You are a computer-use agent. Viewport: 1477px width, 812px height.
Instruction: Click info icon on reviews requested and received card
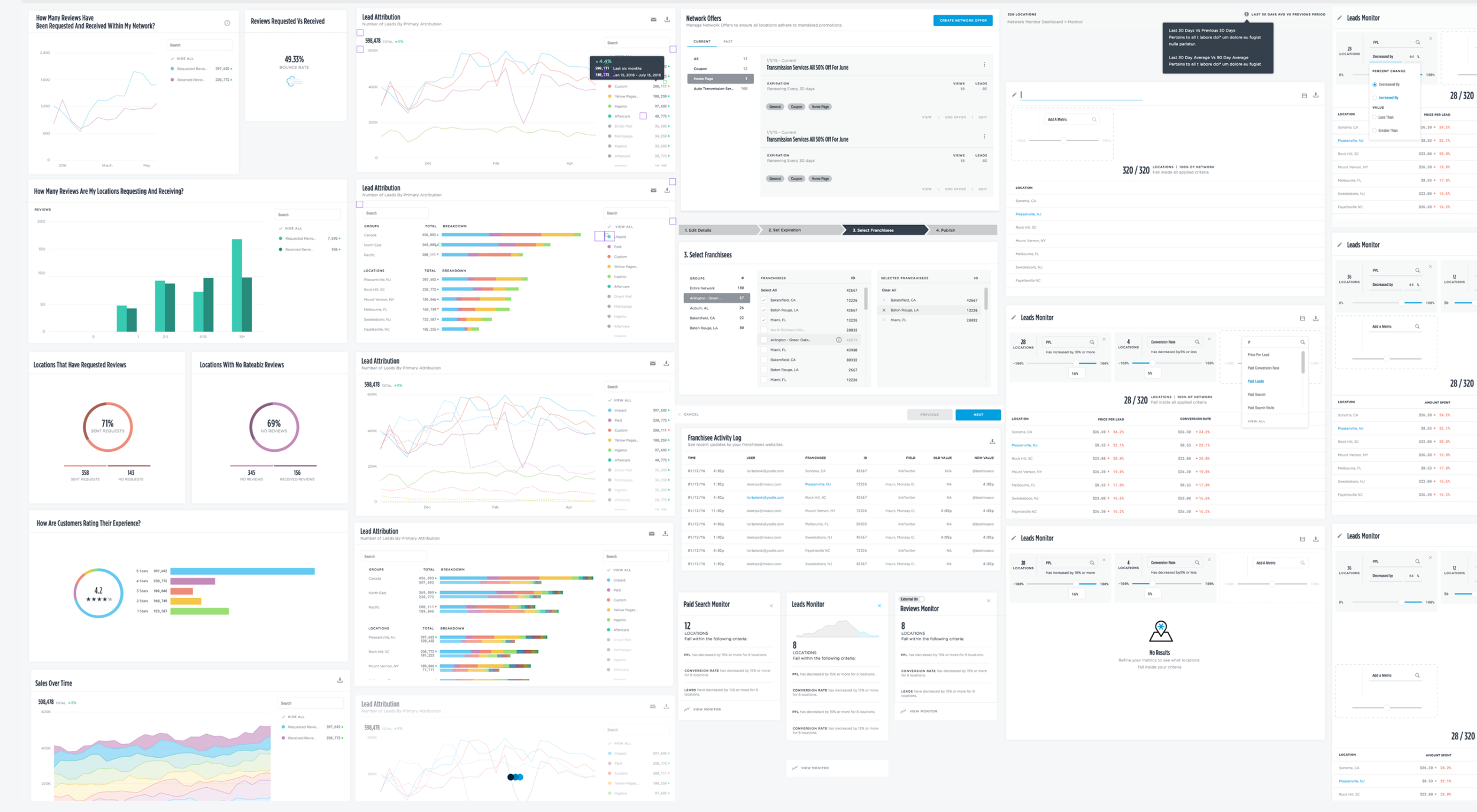227,23
